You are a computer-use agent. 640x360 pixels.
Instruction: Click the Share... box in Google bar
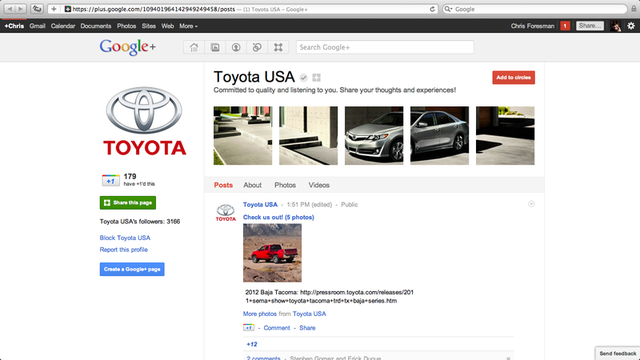pos(590,26)
